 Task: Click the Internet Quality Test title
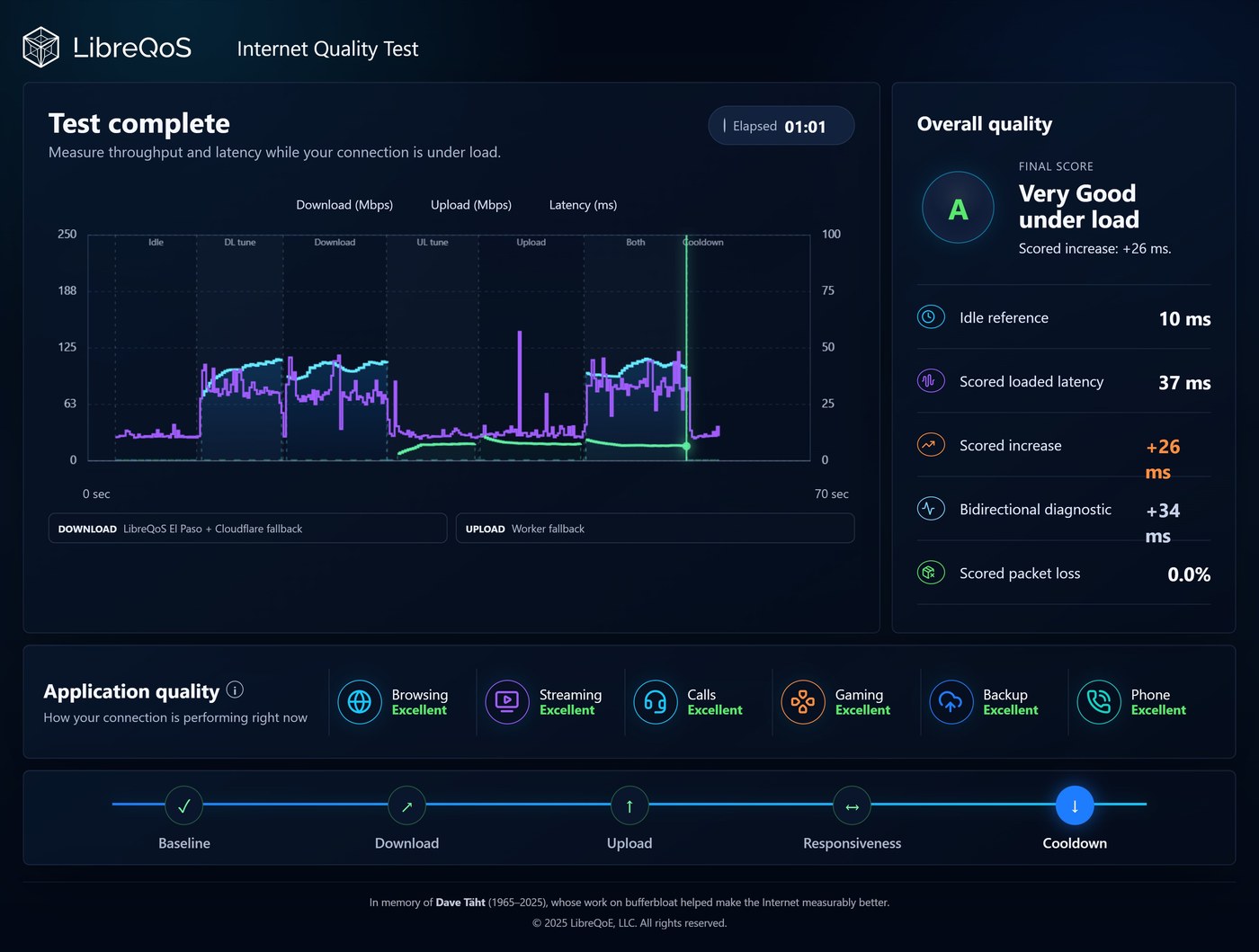pos(327,49)
